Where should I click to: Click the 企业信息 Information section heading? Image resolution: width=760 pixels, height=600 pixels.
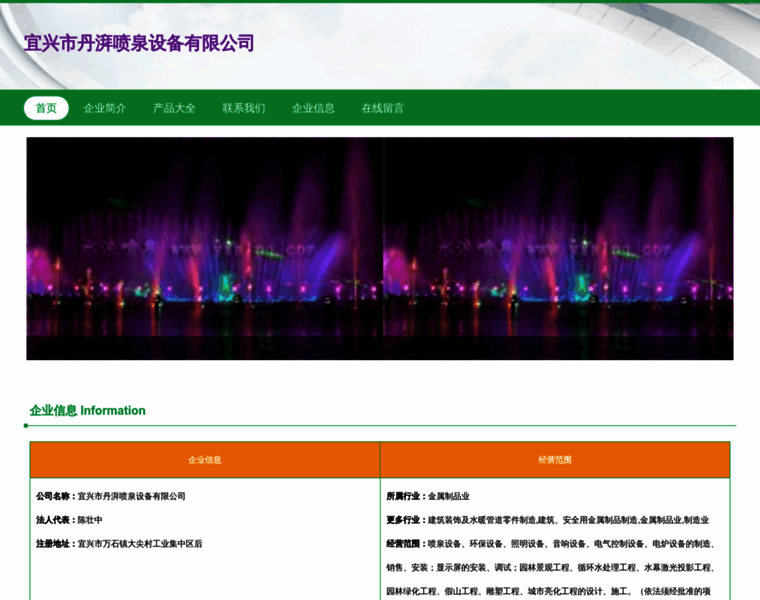pyautogui.click(x=88, y=411)
